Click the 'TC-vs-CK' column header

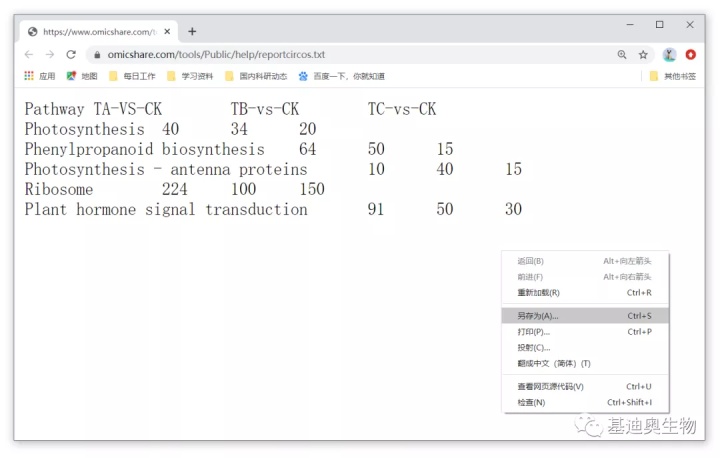pos(402,109)
